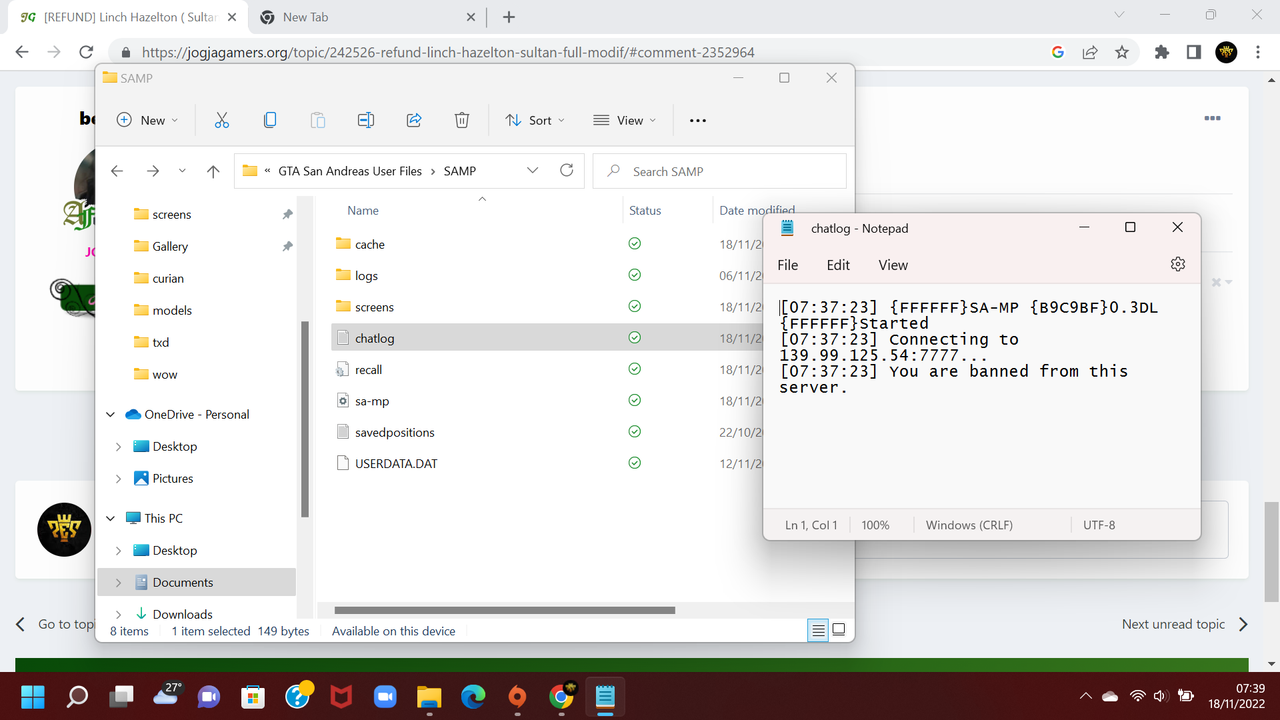The width and height of the screenshot is (1280, 720).
Task: Collapse OneDrive - Personal tree node
Action: click(111, 414)
